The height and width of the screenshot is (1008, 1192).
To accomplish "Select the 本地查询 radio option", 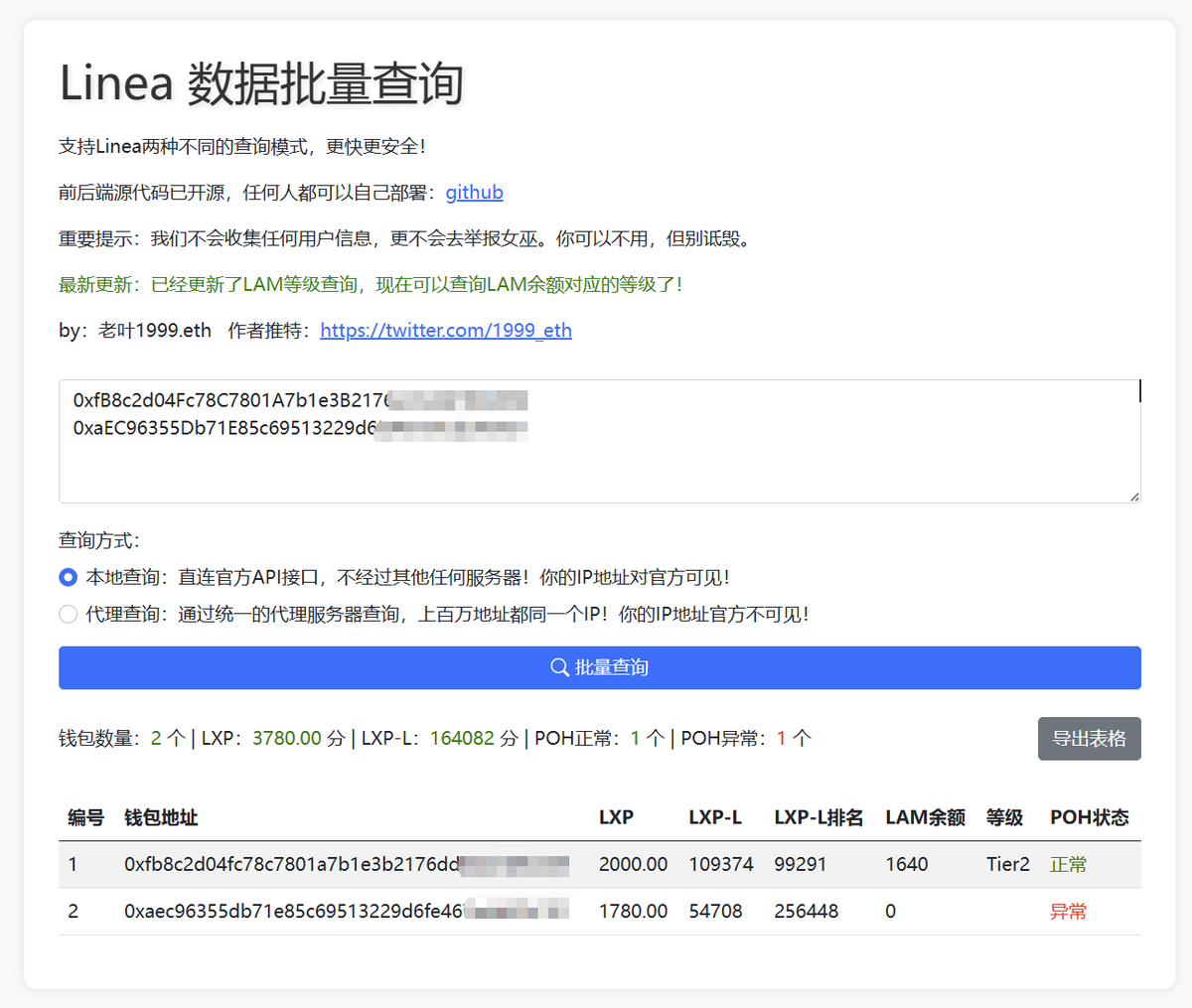I will 68,577.
